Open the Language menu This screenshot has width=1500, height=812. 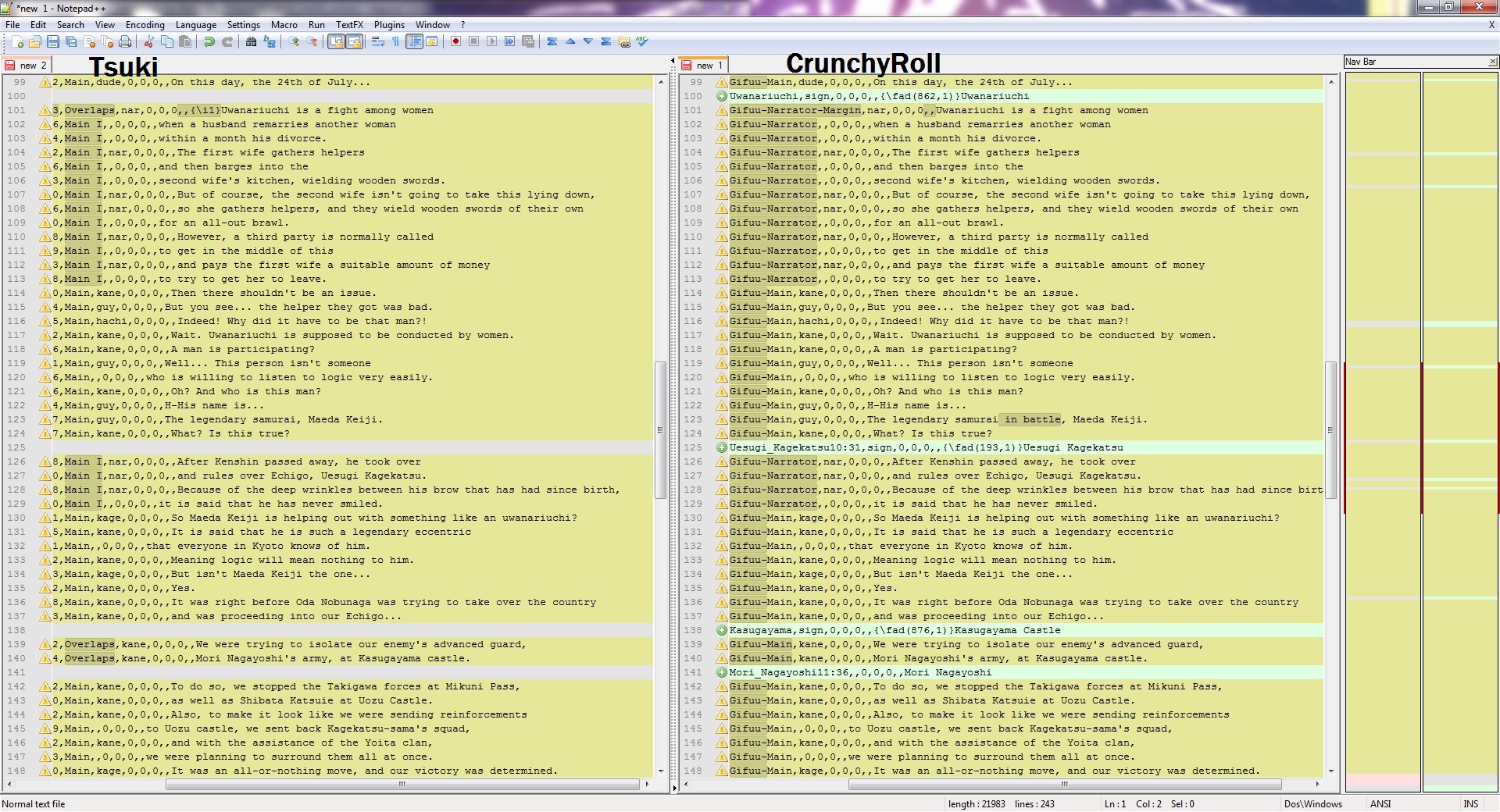196,25
